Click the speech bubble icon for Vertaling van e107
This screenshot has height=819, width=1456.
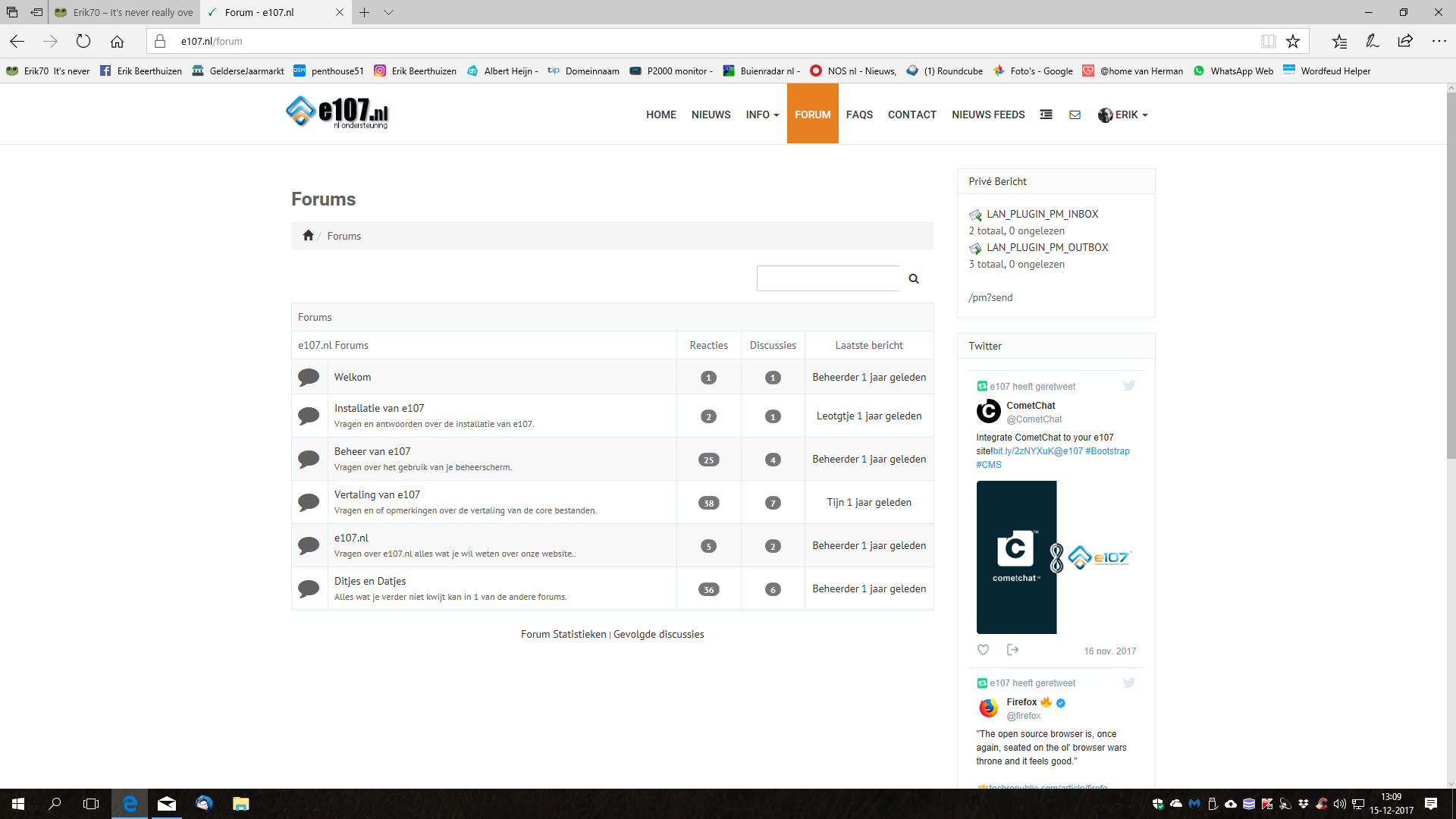coord(309,502)
